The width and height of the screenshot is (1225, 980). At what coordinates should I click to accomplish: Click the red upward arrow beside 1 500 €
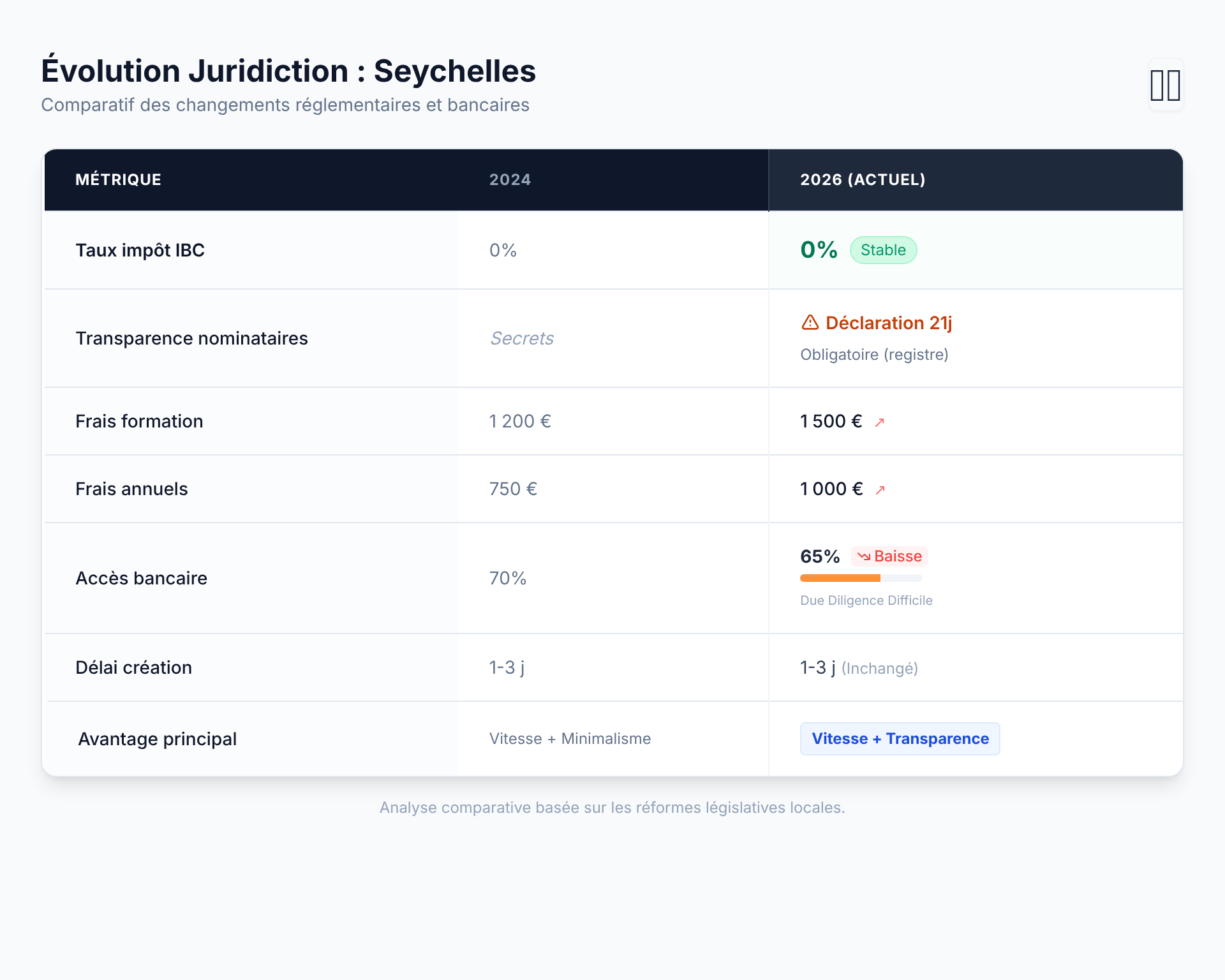[x=880, y=422]
